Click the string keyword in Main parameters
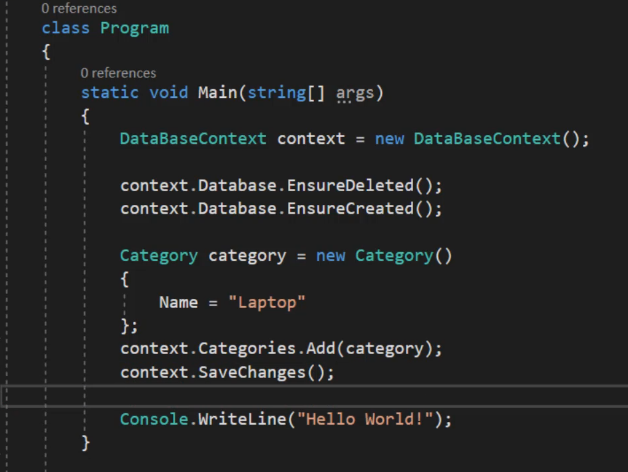This screenshot has height=472, width=628. (277, 93)
